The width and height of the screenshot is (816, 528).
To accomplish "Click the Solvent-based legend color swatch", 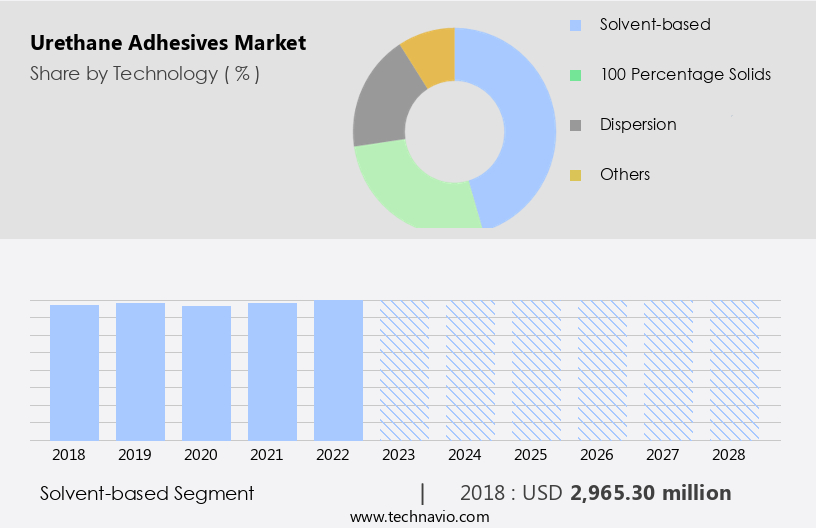I will click(575, 25).
